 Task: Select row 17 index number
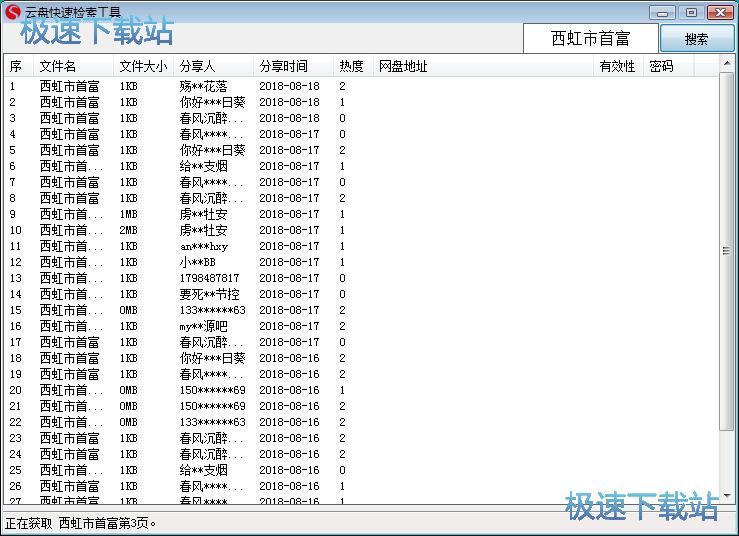(x=16, y=343)
